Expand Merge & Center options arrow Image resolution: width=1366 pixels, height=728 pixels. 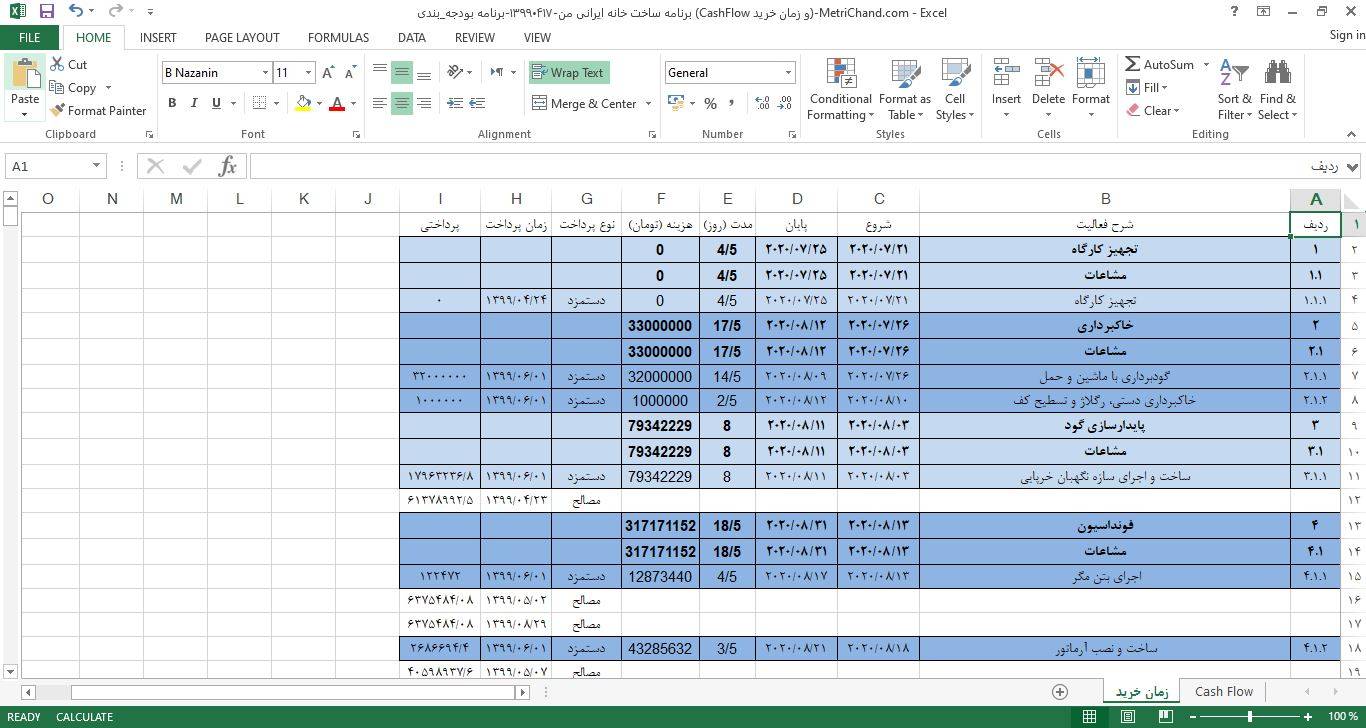click(648, 103)
